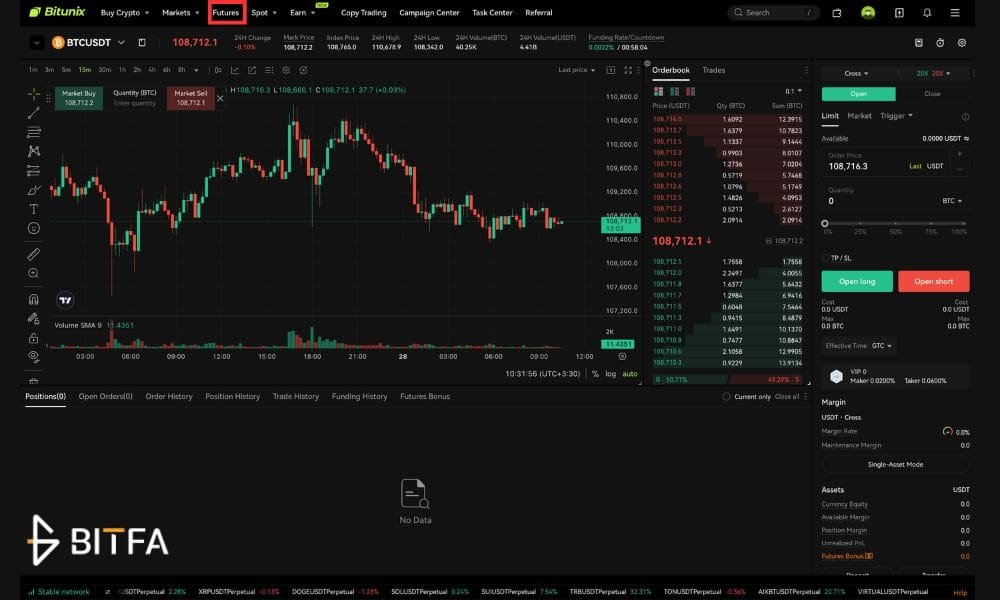The width and height of the screenshot is (1000, 600).
Task: Choose the chart patterns tool
Action: 34,151
